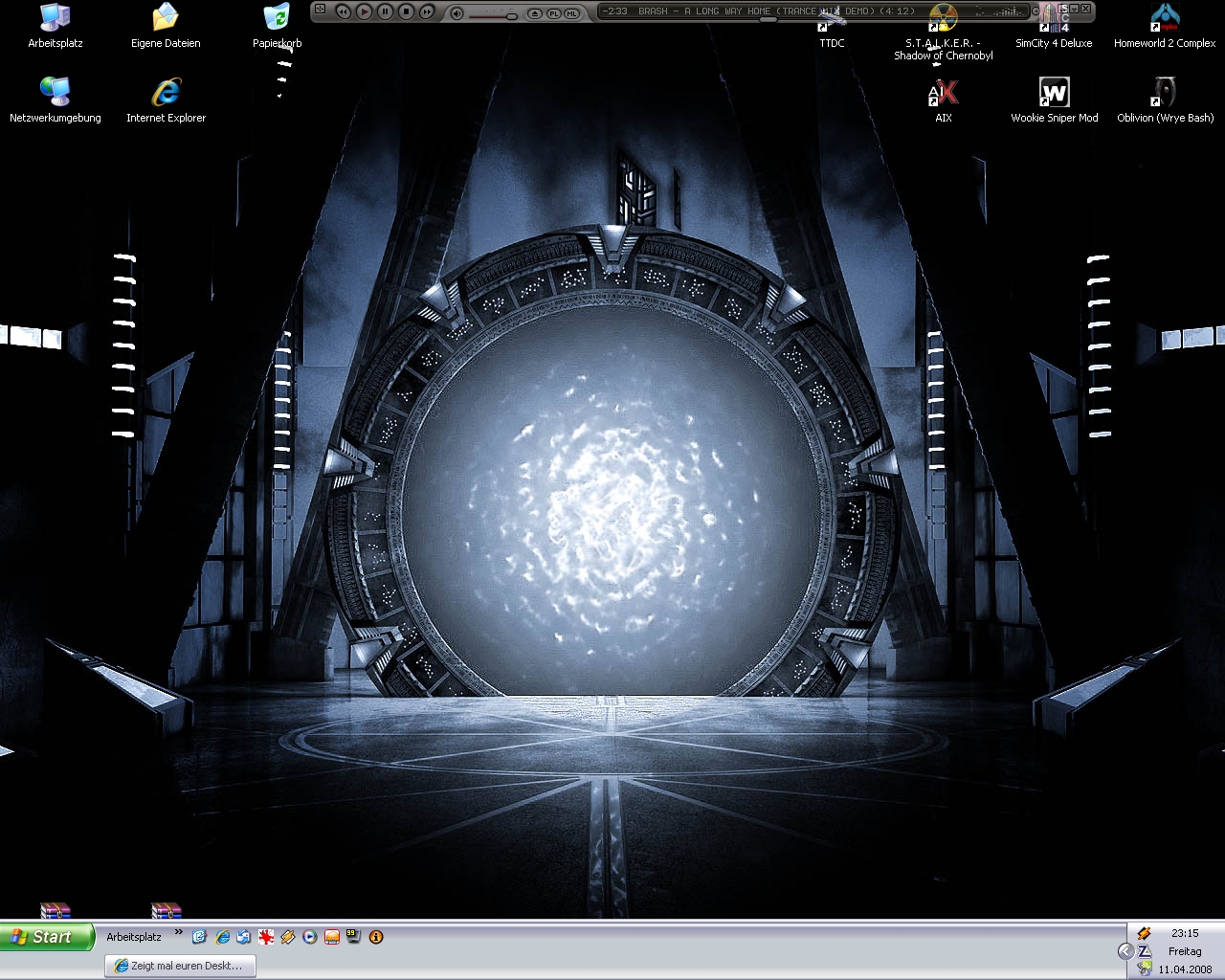1225x980 pixels.
Task: Select the Papierkorb recycle bin icon
Action: pyautogui.click(x=277, y=26)
